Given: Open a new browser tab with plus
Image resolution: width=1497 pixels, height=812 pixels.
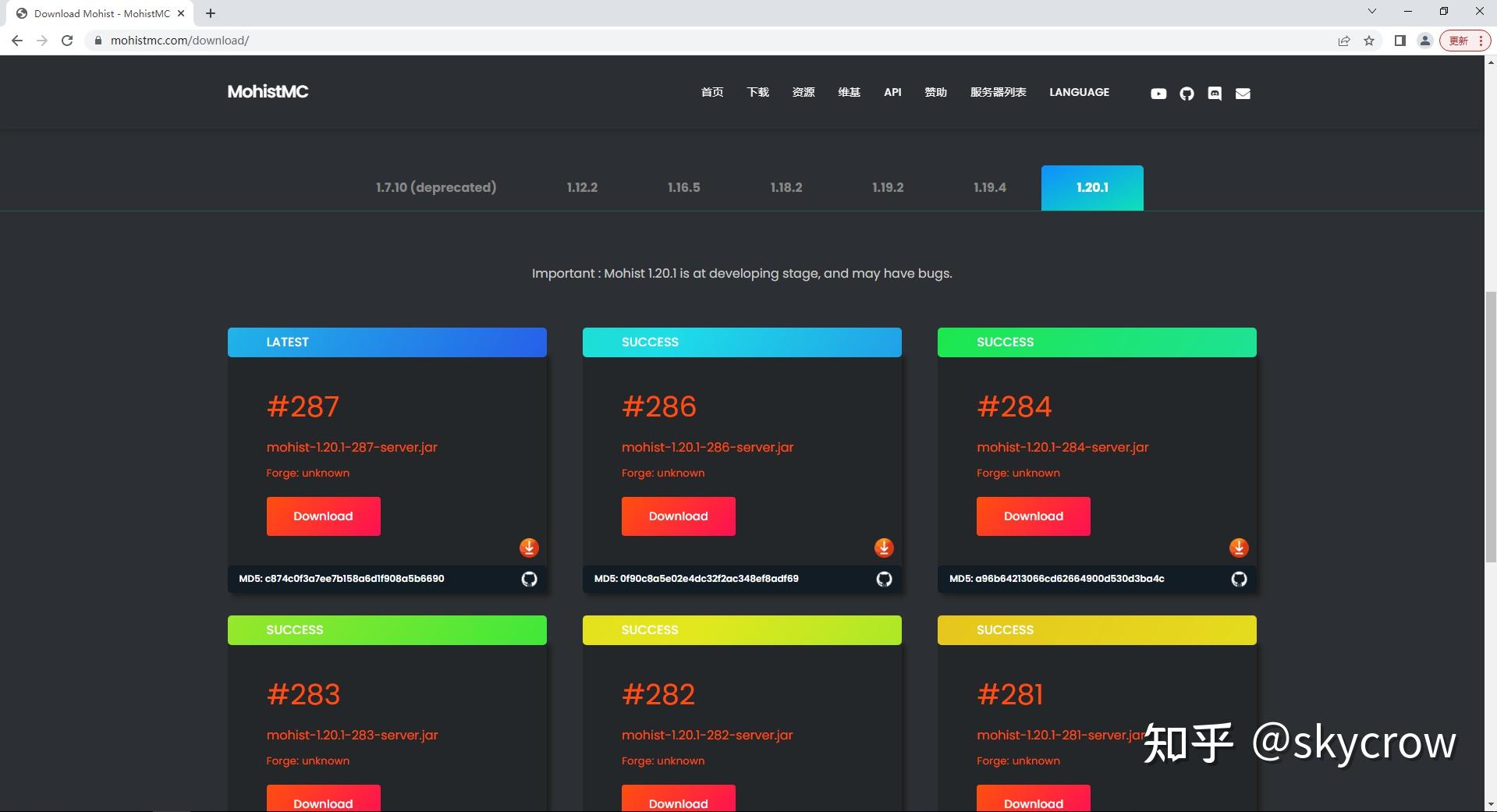Looking at the screenshot, I should (211, 13).
